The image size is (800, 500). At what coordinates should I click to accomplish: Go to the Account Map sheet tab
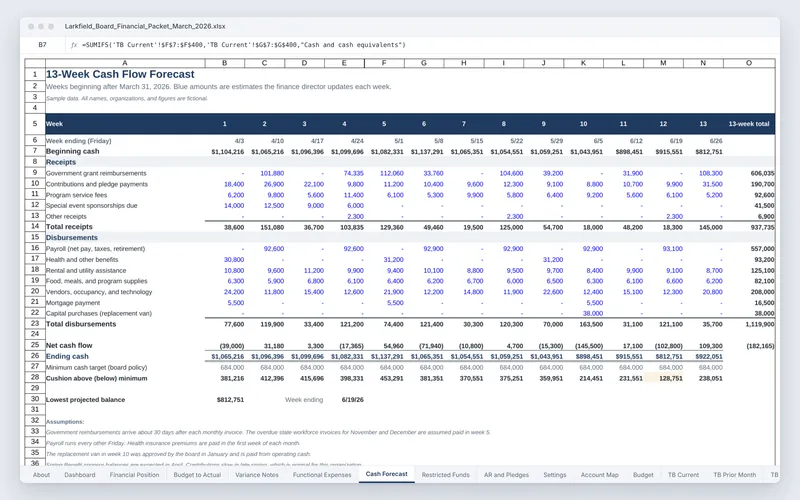[x=599, y=475]
